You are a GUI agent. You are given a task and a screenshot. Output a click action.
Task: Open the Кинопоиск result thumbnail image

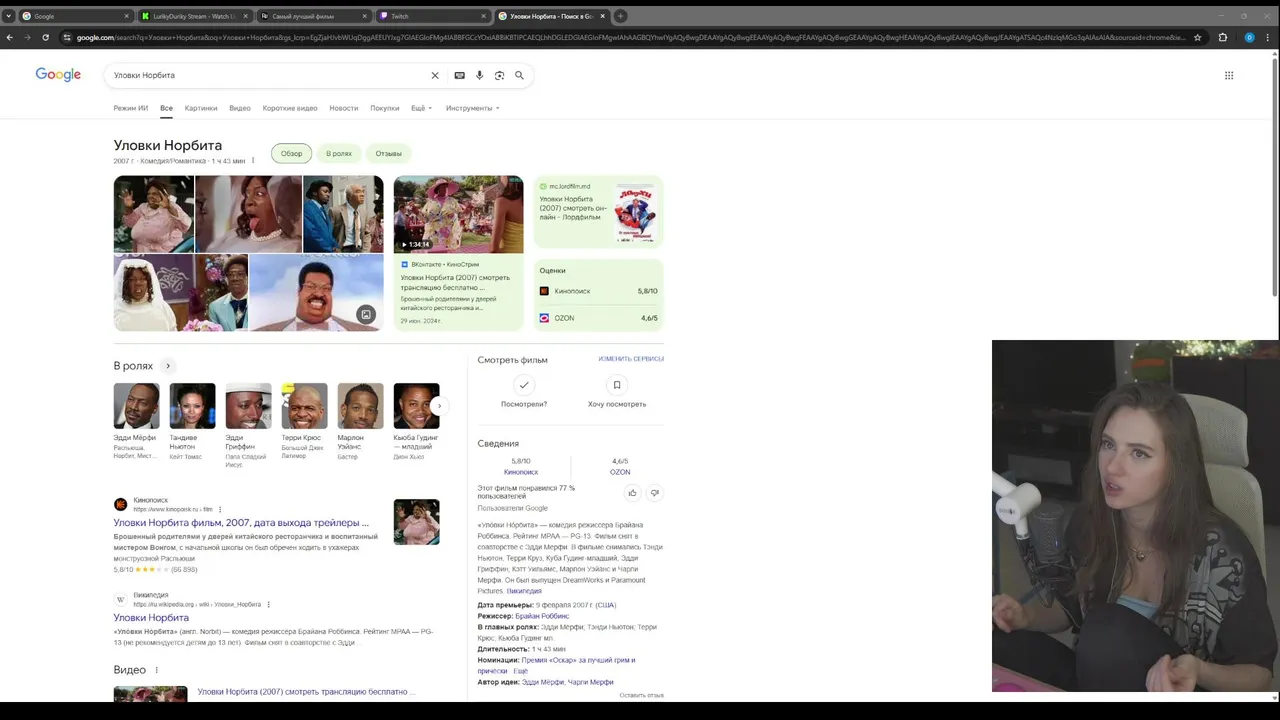click(416, 522)
